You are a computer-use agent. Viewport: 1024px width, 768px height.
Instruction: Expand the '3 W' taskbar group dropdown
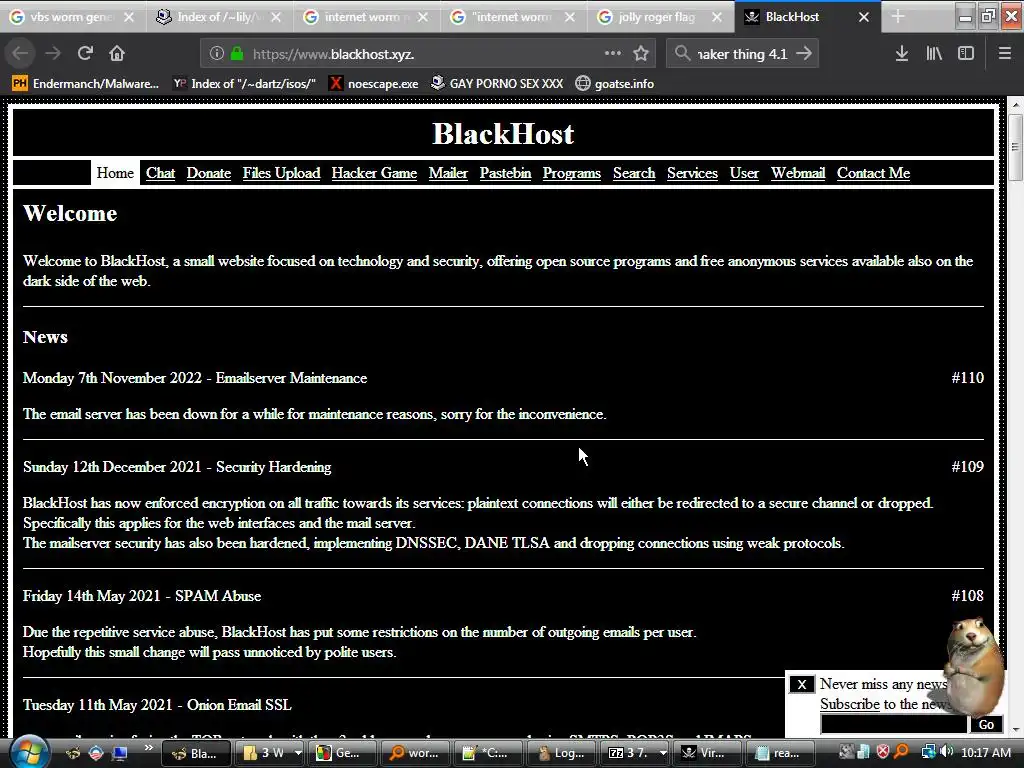point(298,753)
